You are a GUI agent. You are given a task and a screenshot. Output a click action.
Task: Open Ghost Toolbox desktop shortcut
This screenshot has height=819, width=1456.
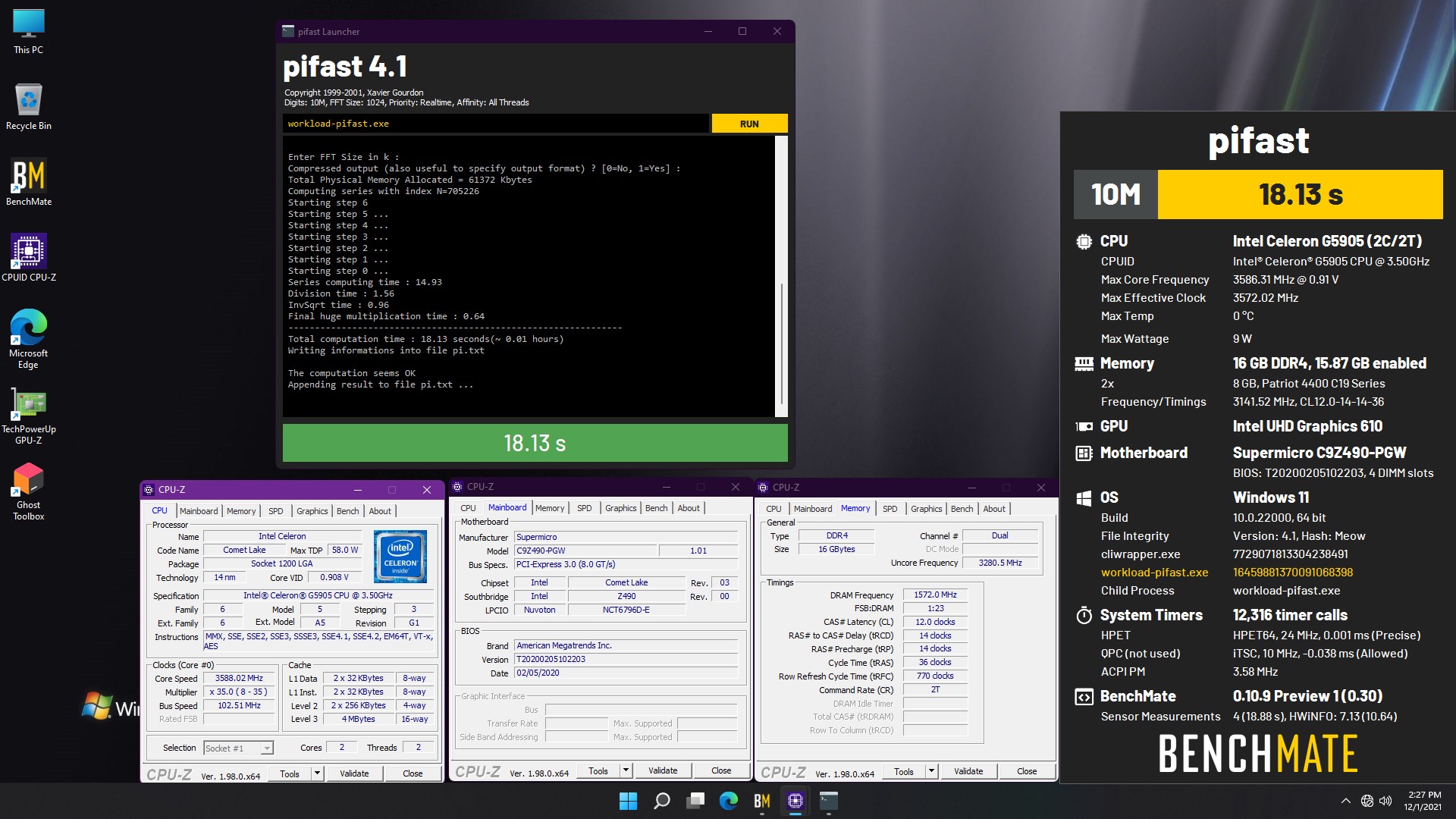click(28, 492)
